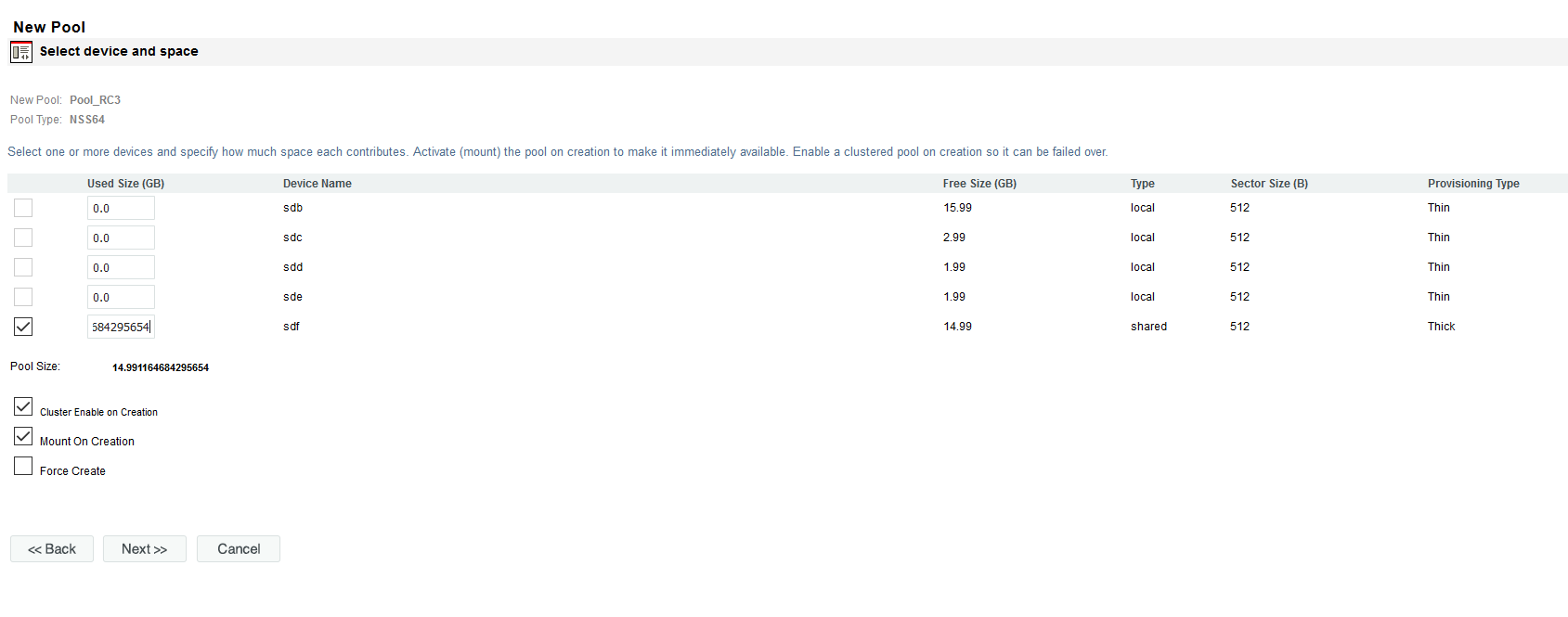Focus the Used Size field for sdb
This screenshot has width=1568, height=617.
click(x=121, y=208)
